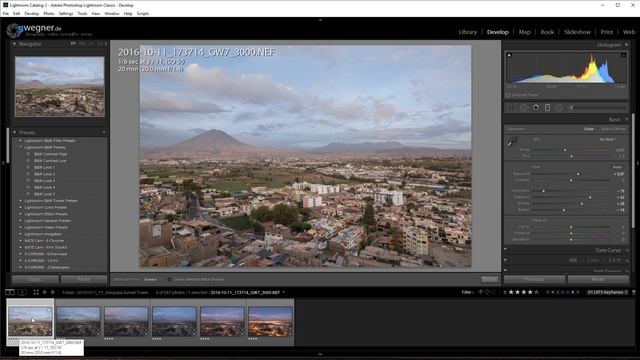640x360 pixels.
Task: Open filename dropdown in filmstrip path bar
Action: pyautogui.click(x=284, y=292)
